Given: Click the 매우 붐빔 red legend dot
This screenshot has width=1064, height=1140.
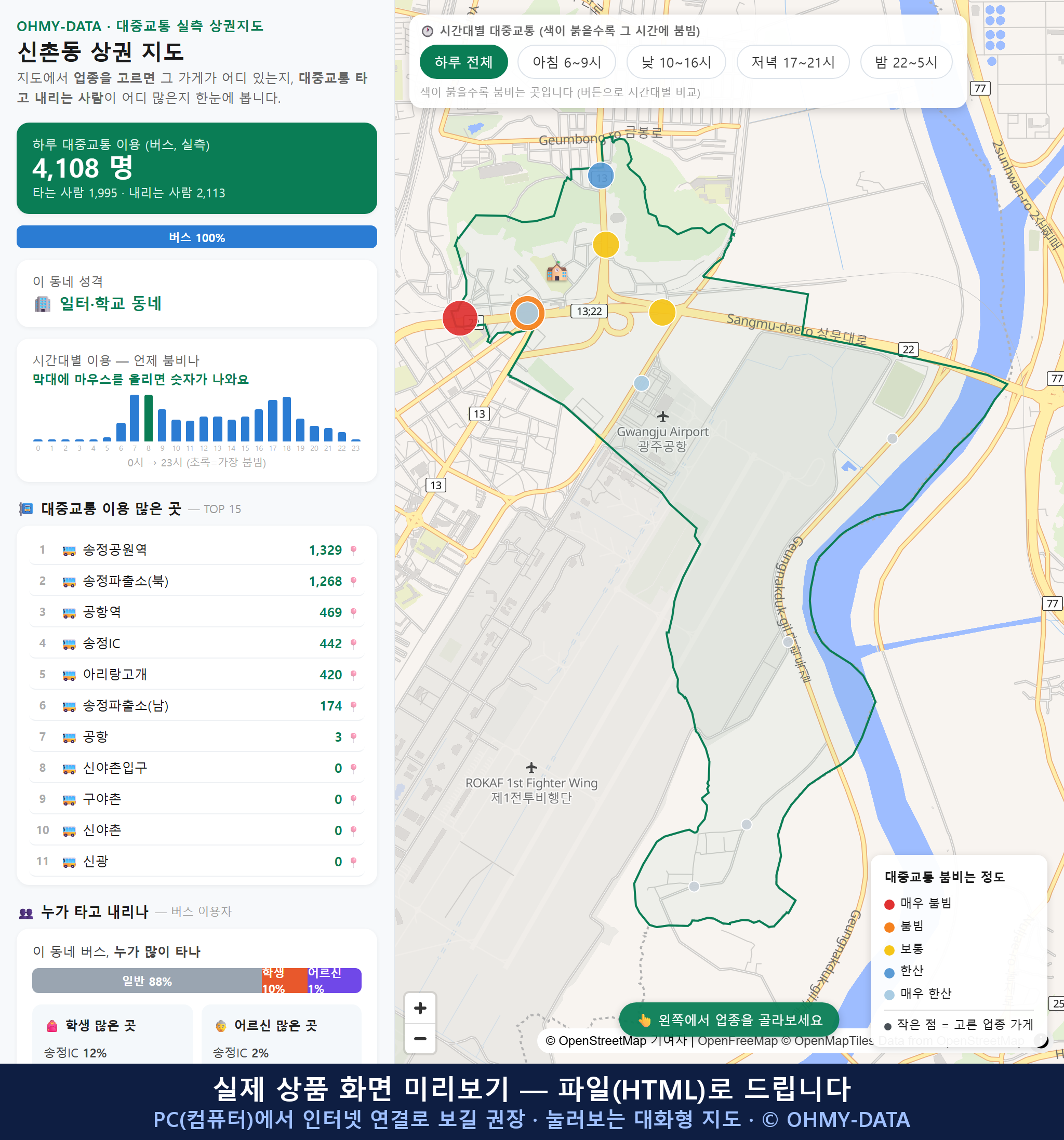Looking at the screenshot, I should [x=889, y=904].
